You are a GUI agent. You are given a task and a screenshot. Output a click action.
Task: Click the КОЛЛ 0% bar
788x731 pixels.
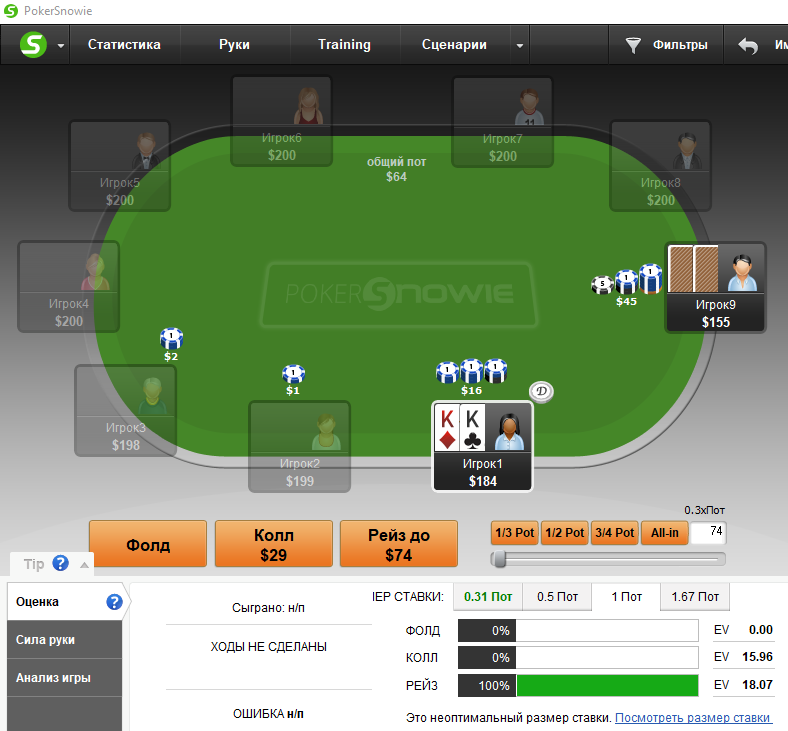578,658
